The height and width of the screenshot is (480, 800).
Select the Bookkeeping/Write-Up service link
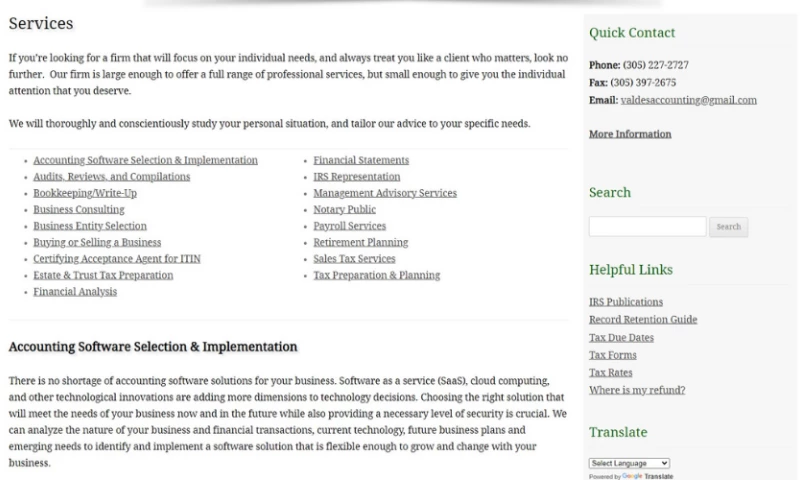[x=85, y=193]
